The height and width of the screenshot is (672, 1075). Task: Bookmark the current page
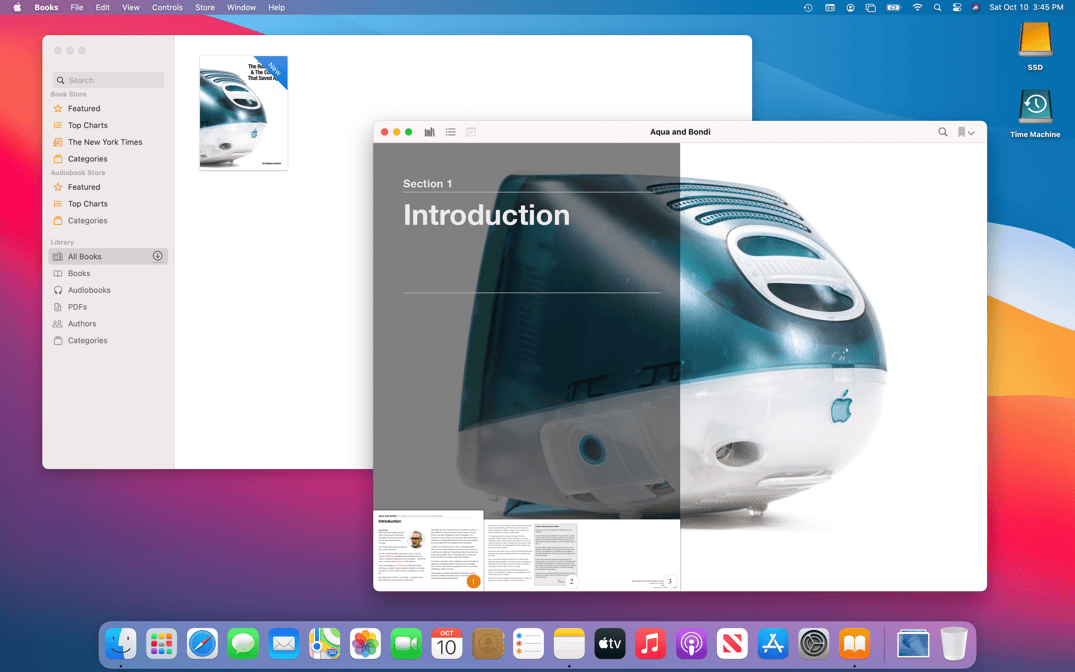pos(961,132)
